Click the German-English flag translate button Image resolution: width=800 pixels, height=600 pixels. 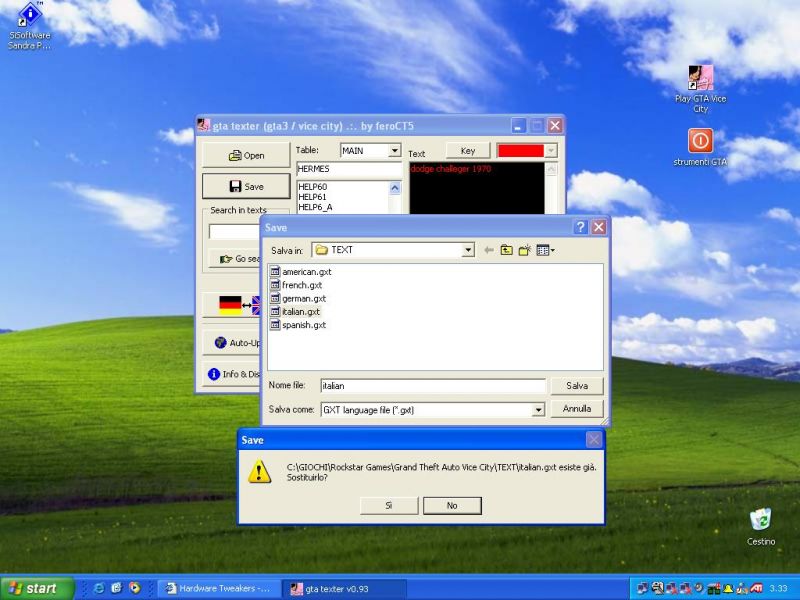[x=233, y=305]
